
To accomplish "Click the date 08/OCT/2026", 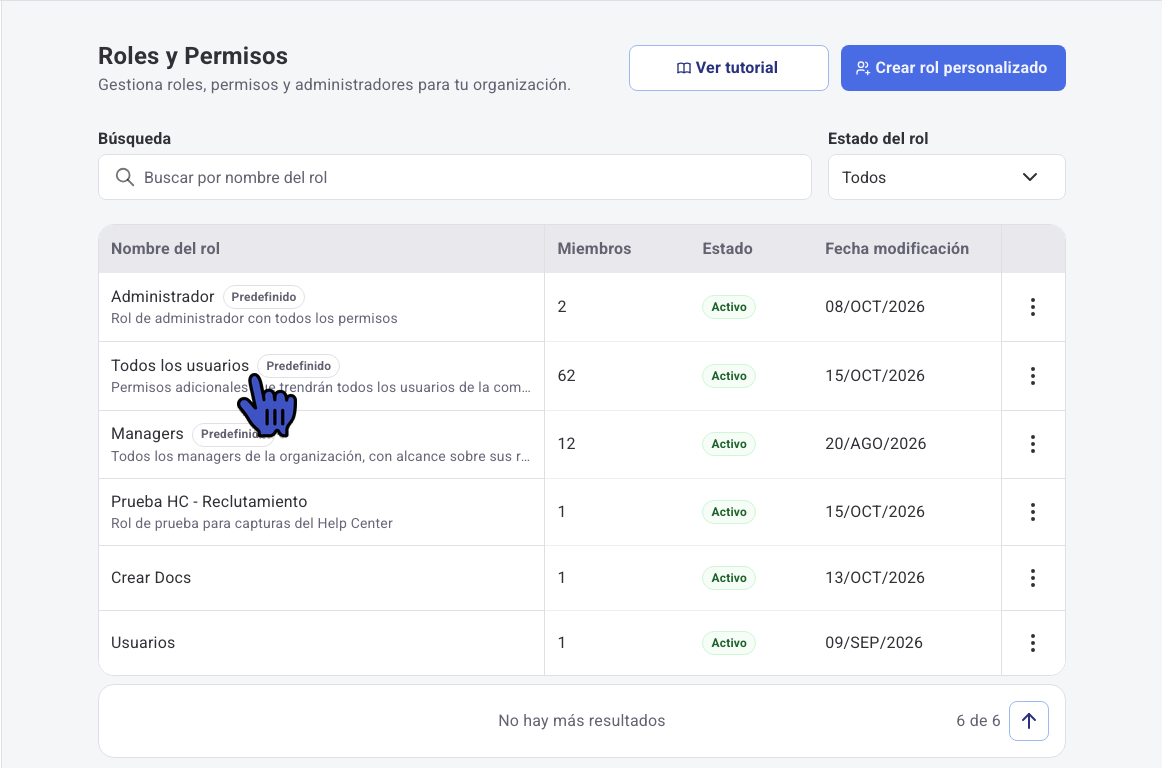I will tap(874, 307).
